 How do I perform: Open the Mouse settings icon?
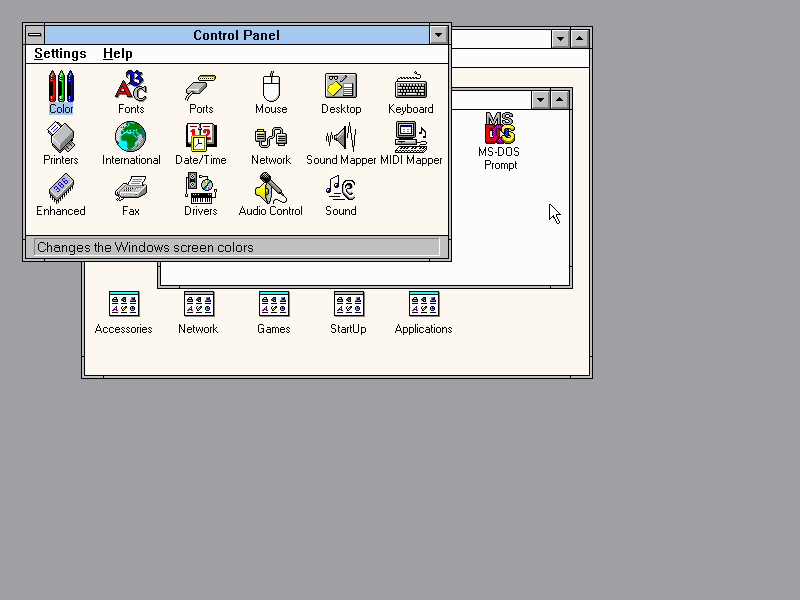[x=271, y=87]
